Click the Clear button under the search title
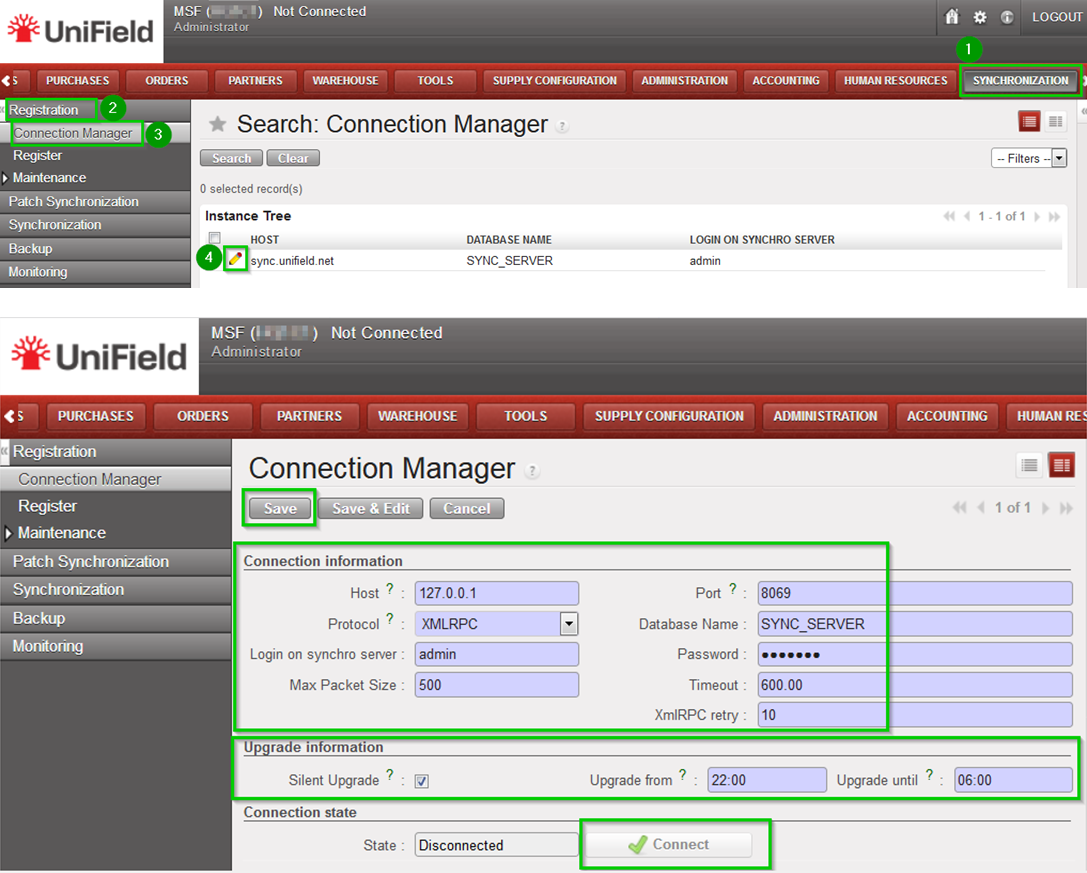The image size is (1087, 873). pyautogui.click(x=292, y=158)
